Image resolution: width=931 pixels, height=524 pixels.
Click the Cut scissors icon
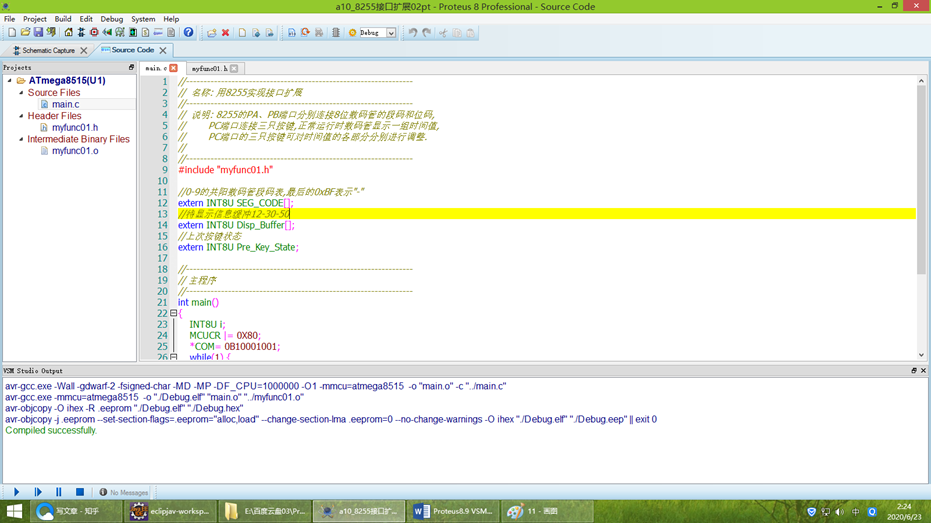pyautogui.click(x=443, y=33)
